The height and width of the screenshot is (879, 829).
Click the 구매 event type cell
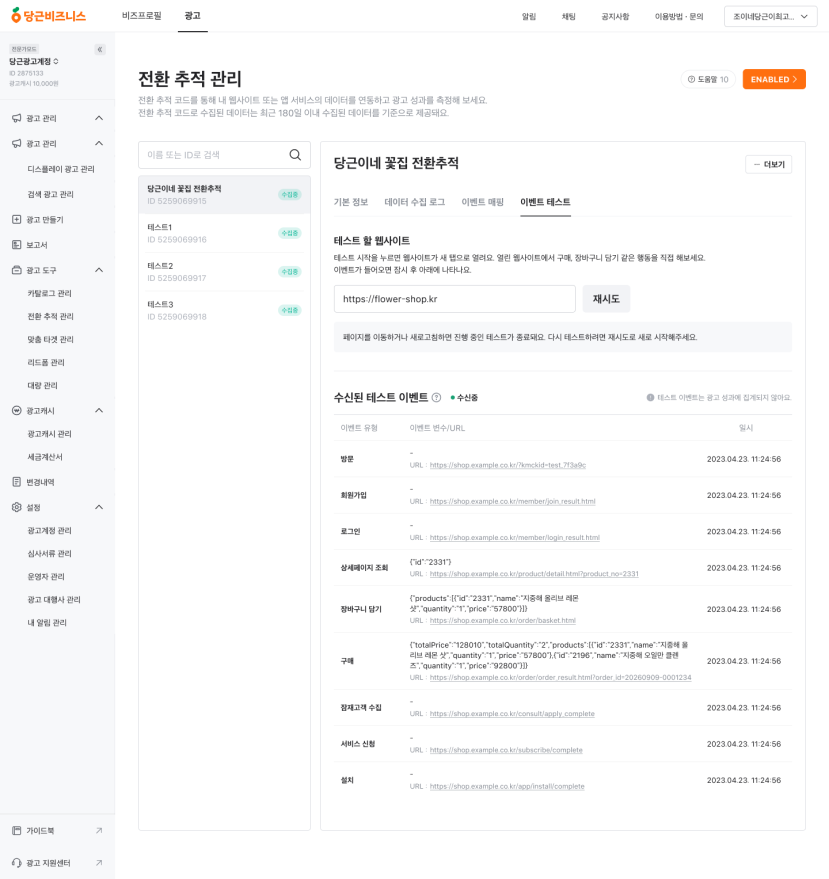[x=347, y=661]
